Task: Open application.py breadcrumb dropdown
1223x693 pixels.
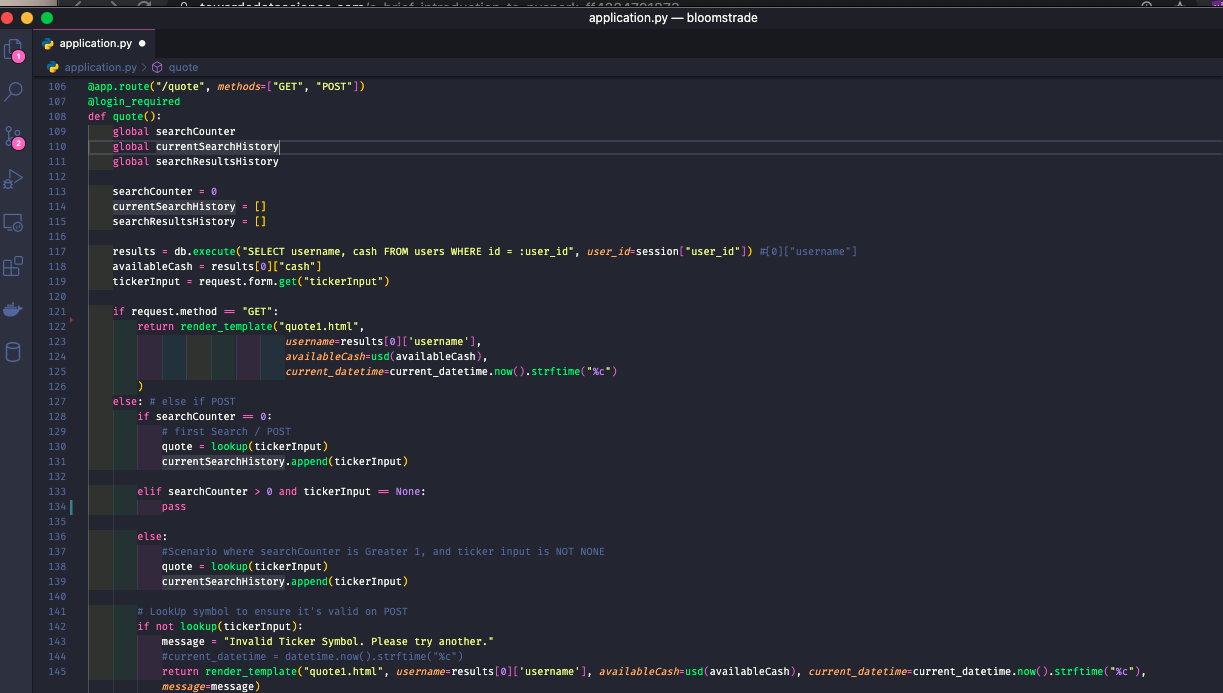Action: pos(100,68)
